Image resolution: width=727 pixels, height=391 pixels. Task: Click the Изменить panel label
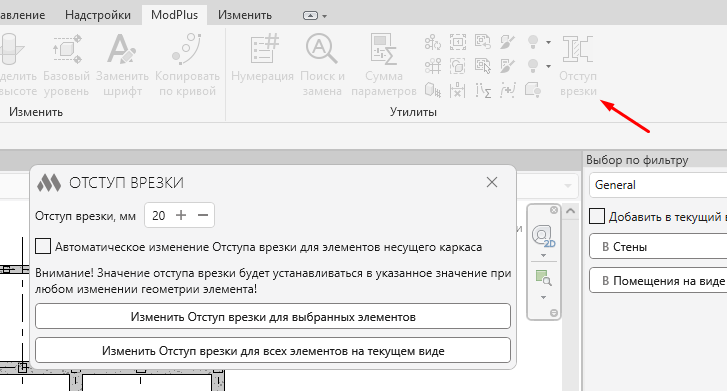click(x=36, y=112)
